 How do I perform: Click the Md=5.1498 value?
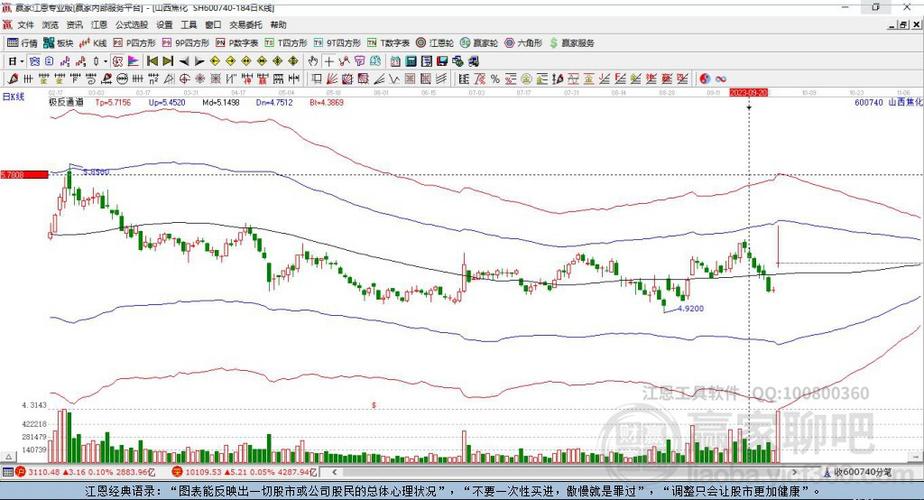(x=221, y=102)
